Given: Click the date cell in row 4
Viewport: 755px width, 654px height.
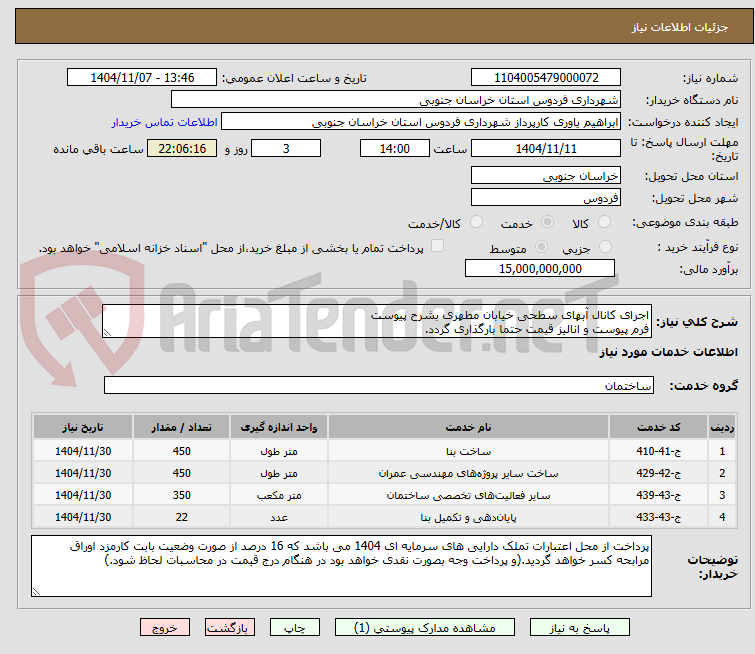Looking at the screenshot, I should coord(83,517).
